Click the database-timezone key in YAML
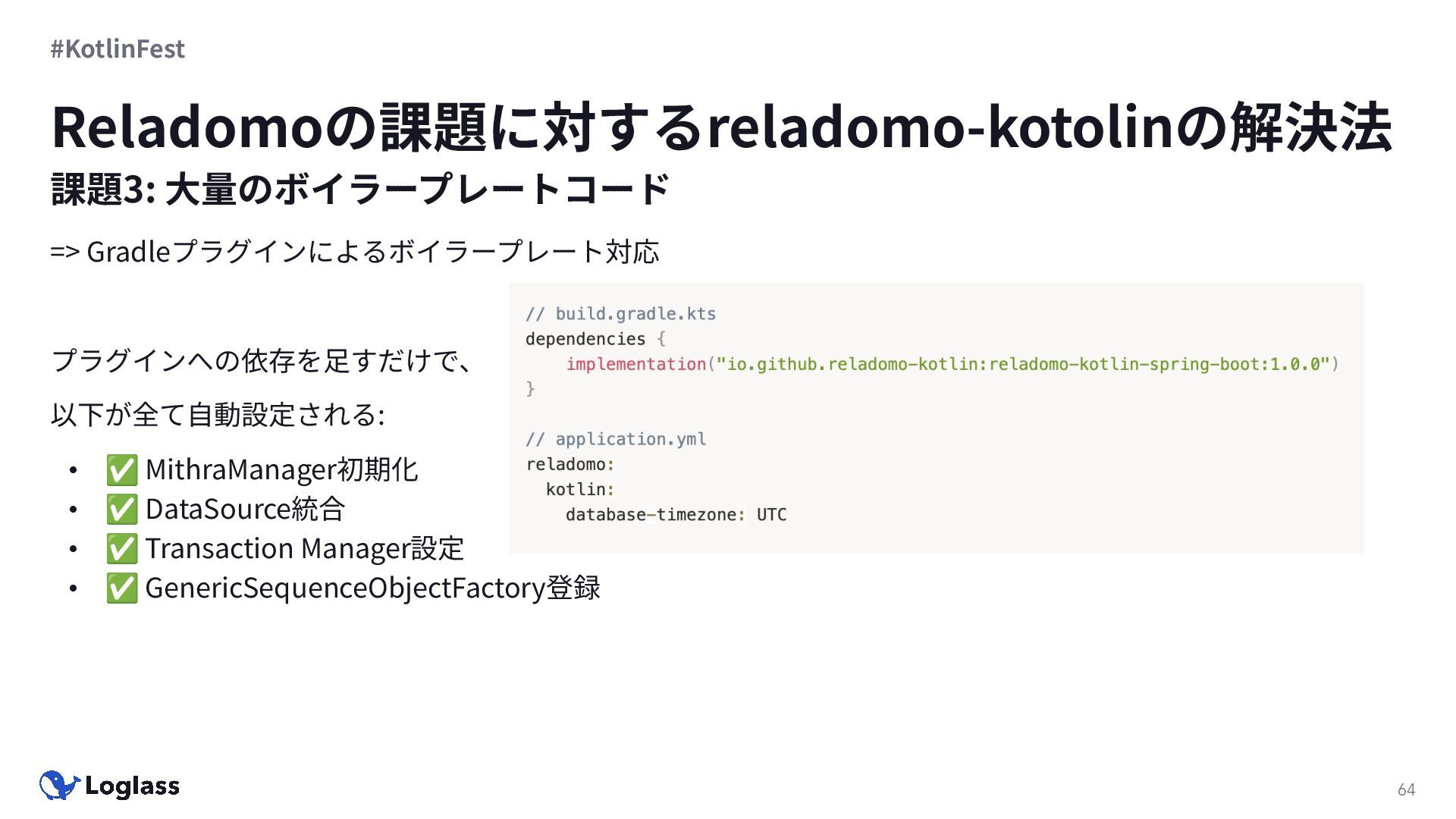Screen dimensions: 1456x819 click(651, 515)
